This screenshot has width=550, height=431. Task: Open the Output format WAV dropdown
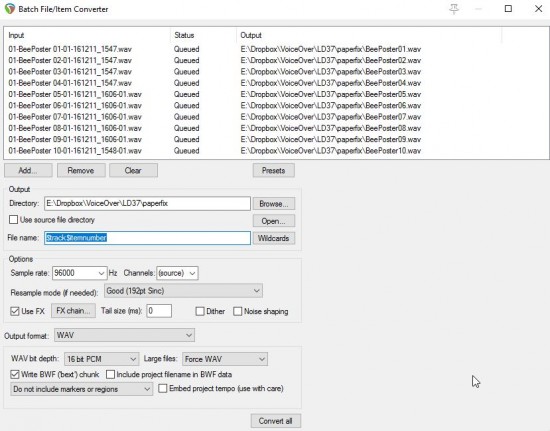124,335
